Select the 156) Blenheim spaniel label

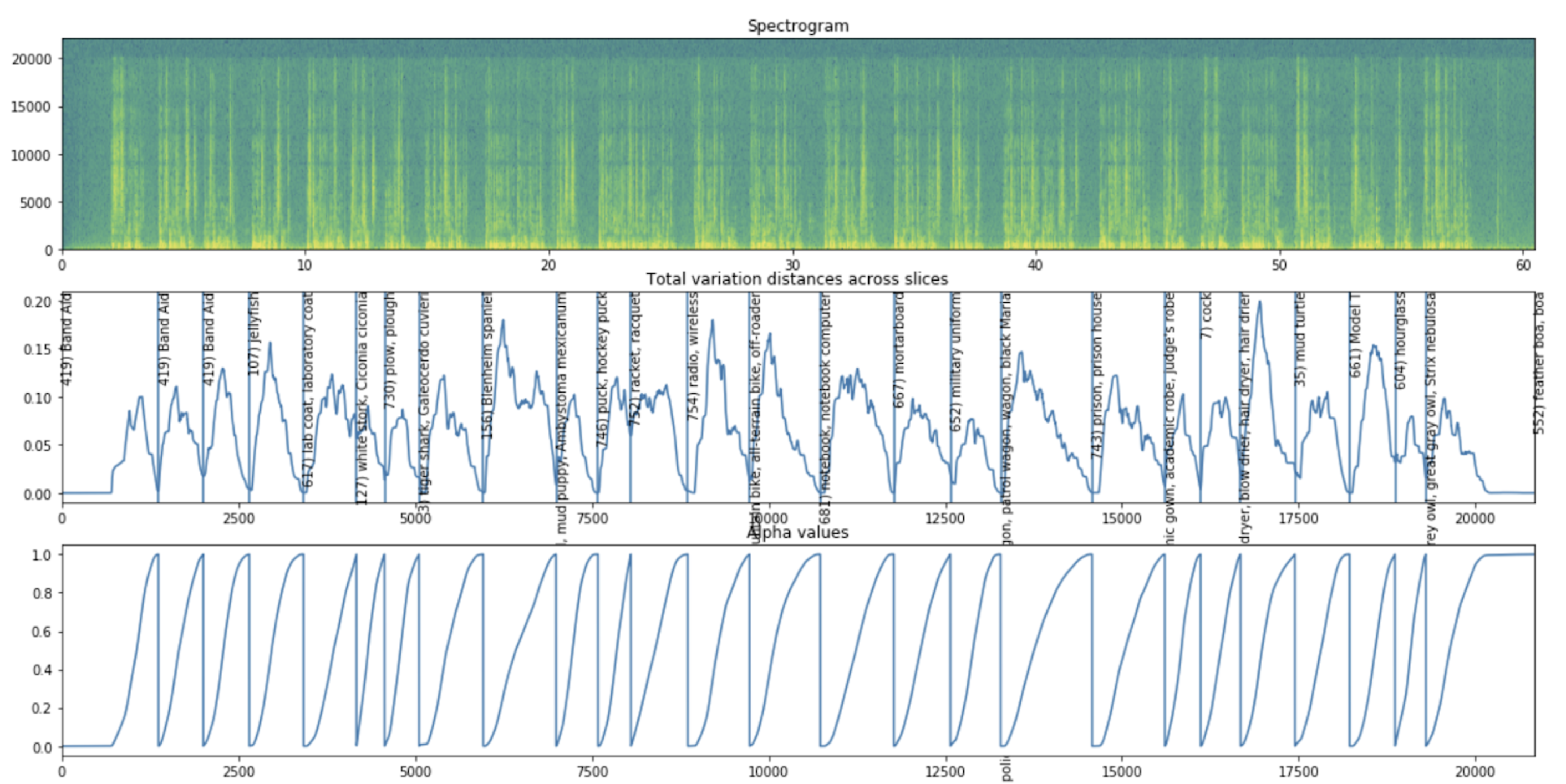[487, 365]
